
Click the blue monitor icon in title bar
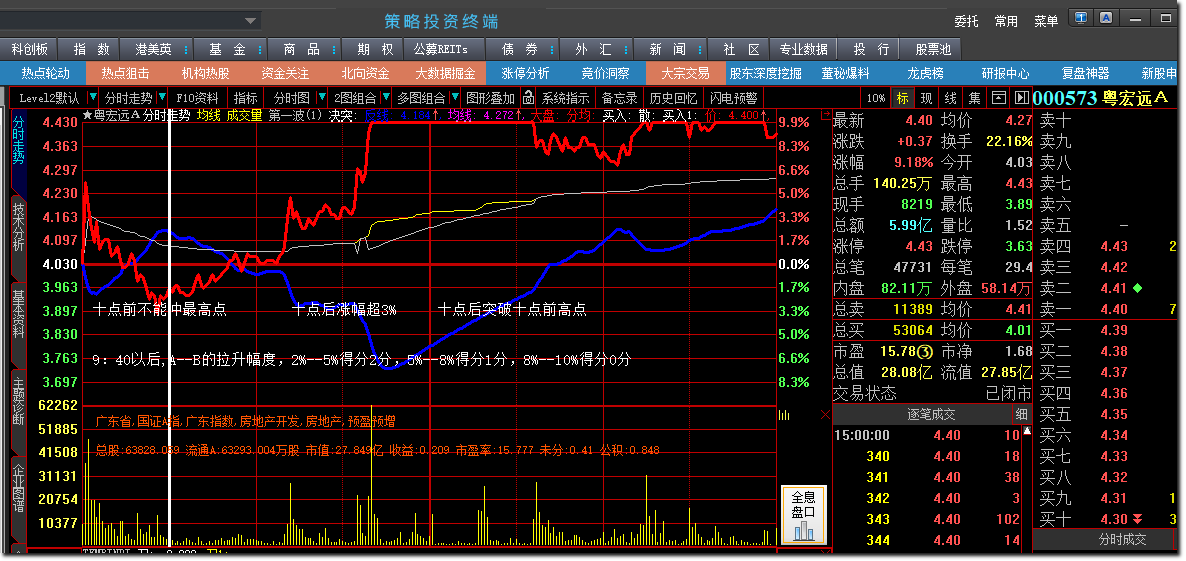click(x=1081, y=17)
